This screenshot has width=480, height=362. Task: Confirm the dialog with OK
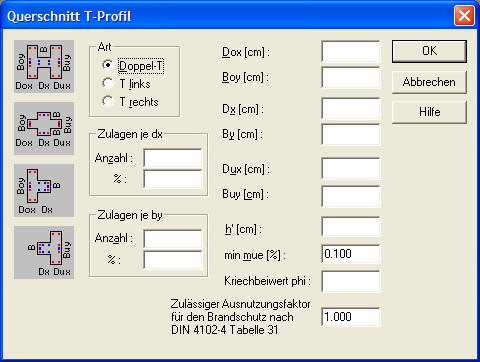tap(429, 51)
